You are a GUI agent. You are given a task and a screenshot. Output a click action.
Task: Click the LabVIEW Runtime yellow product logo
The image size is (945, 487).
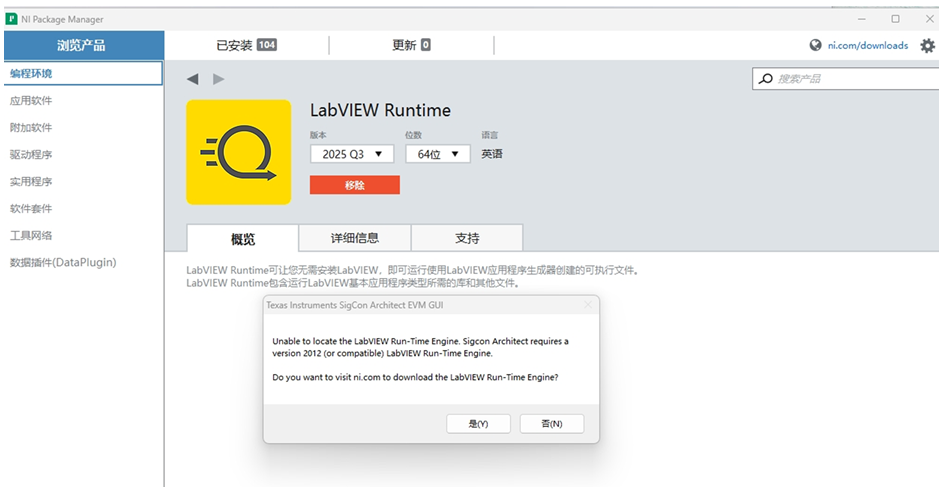tap(239, 152)
